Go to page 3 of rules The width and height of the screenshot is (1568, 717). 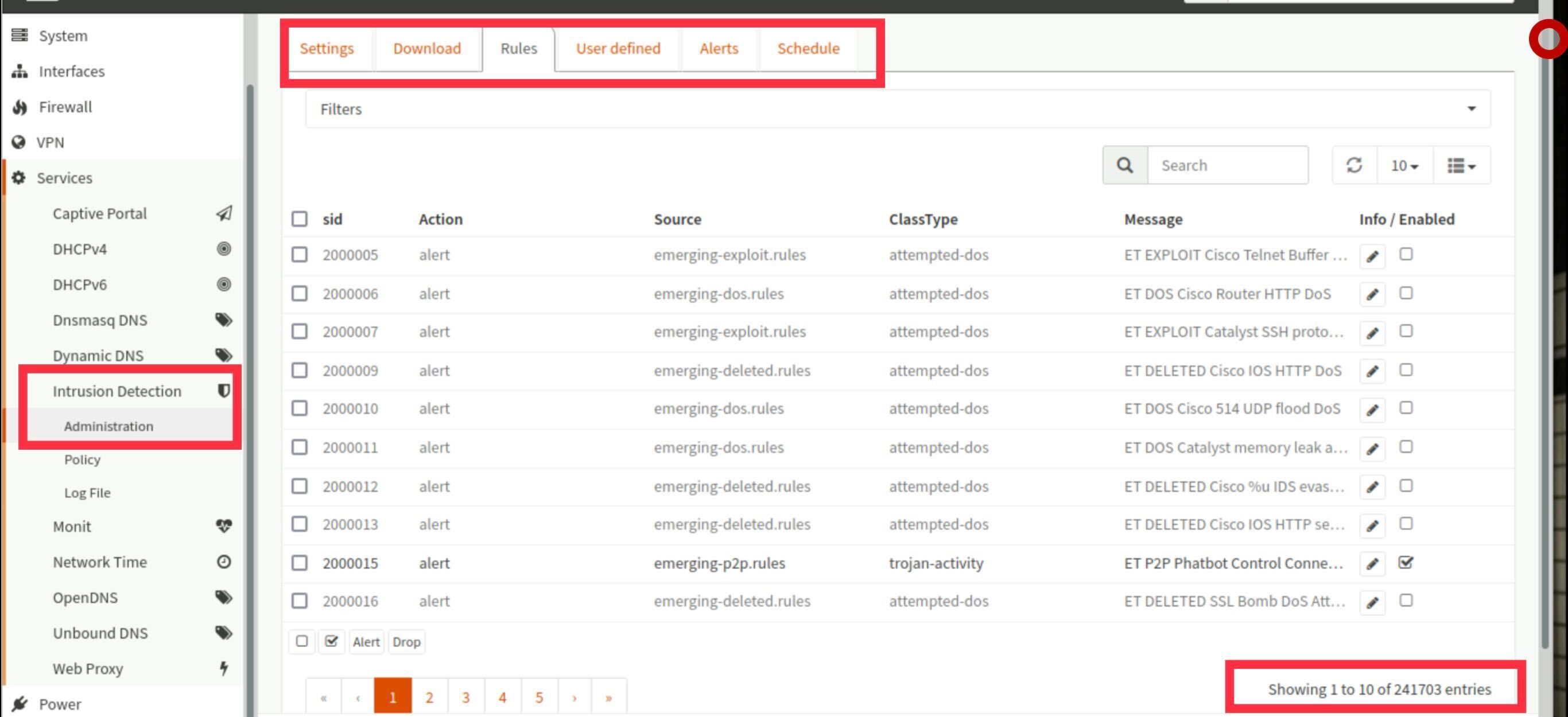coord(465,697)
